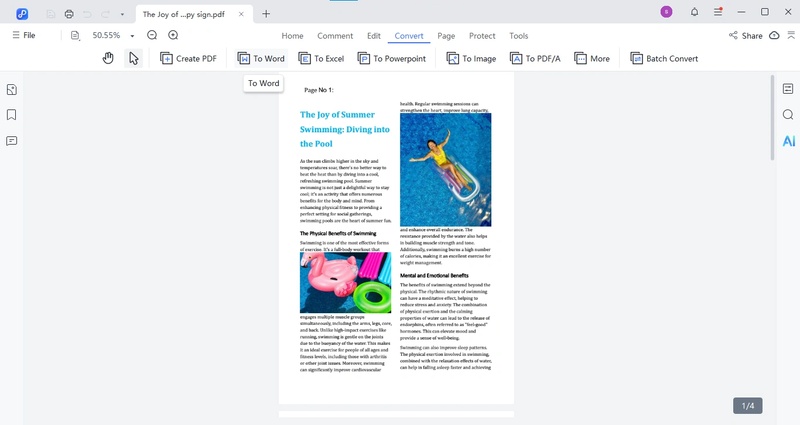The height and width of the screenshot is (425, 800).
Task: Switch to the Home tab
Action: coord(292,36)
